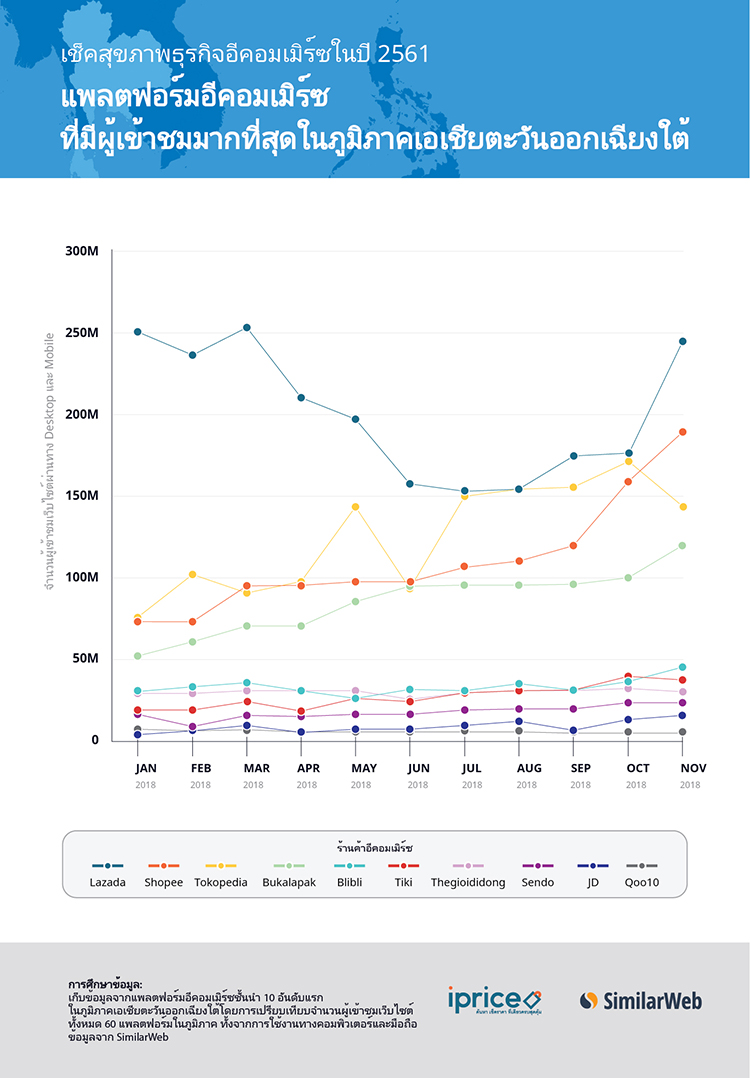
Task: Click the 300M y-axis label
Action: [x=82, y=251]
